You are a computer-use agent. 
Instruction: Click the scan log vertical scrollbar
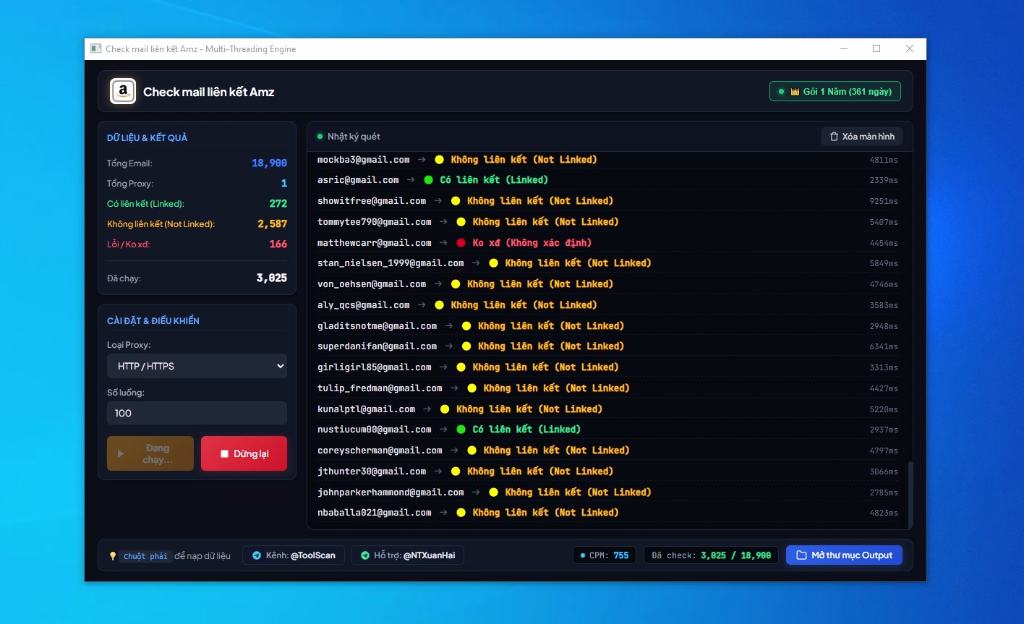pos(910,493)
